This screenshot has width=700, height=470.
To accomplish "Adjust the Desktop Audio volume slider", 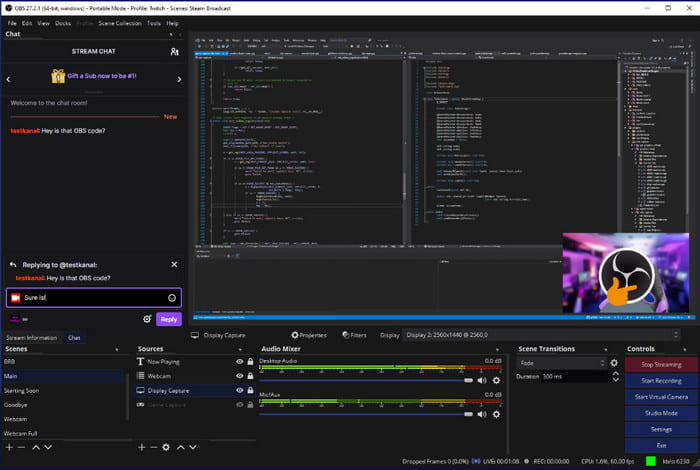I will click(x=366, y=381).
